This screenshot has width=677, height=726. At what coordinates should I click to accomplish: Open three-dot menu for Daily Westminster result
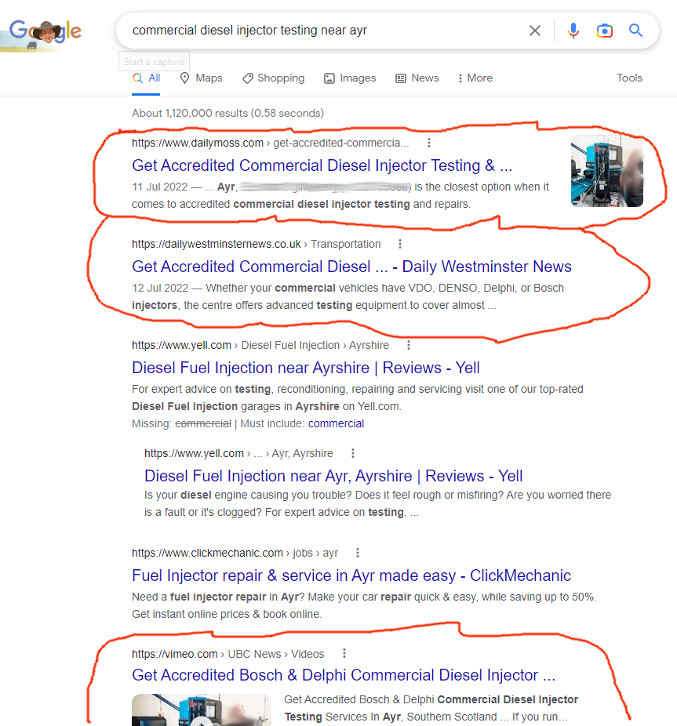pyautogui.click(x=399, y=244)
